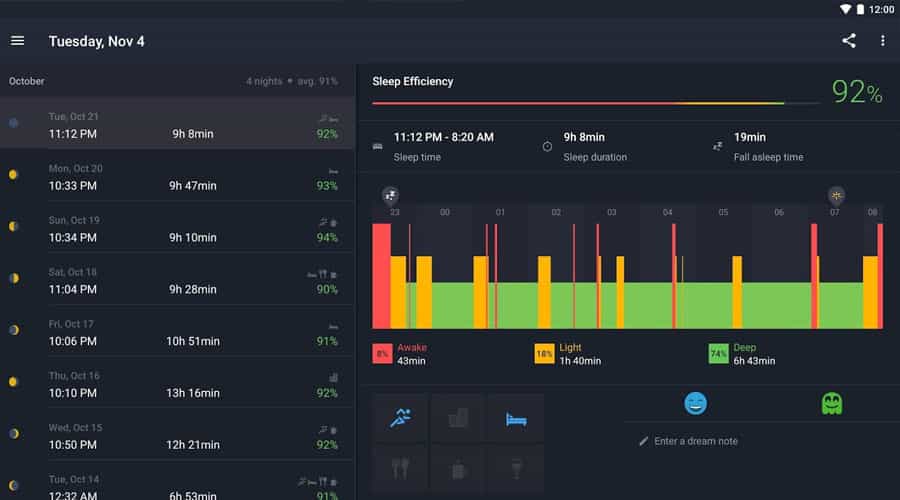Toggle the not-my-bed tag
This screenshot has width=900, height=500.
point(515,418)
